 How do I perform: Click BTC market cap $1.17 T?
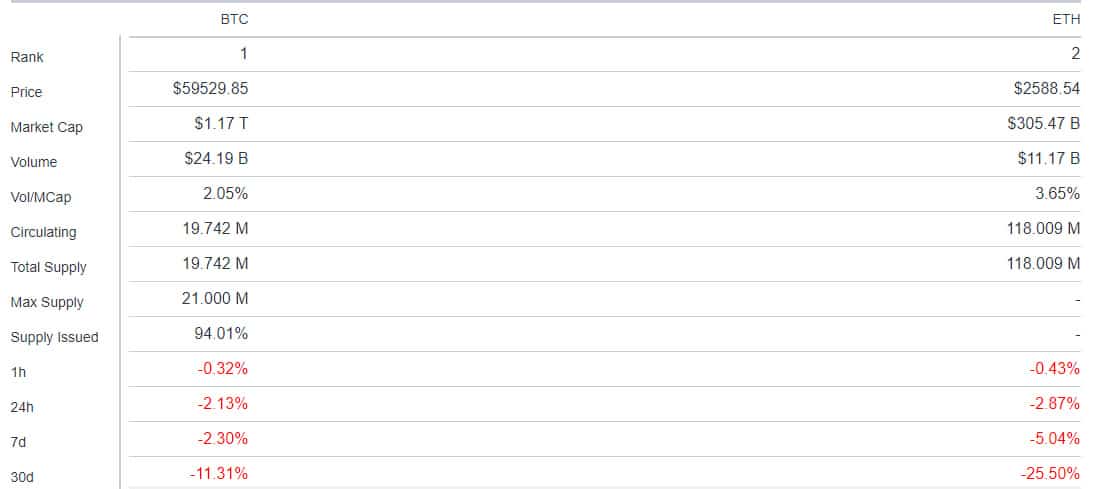pos(221,123)
